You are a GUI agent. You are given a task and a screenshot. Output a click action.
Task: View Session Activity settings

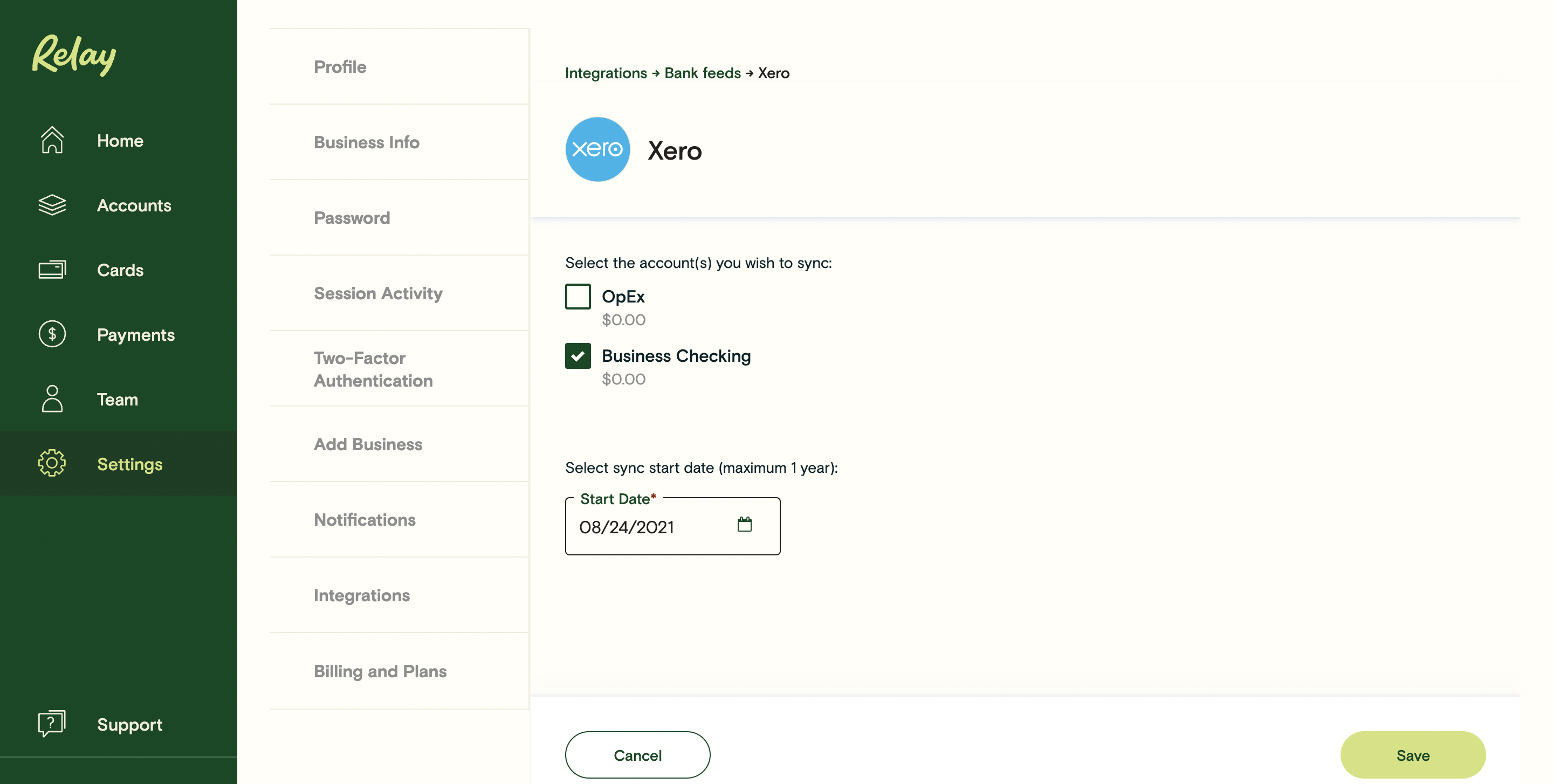tap(399, 293)
